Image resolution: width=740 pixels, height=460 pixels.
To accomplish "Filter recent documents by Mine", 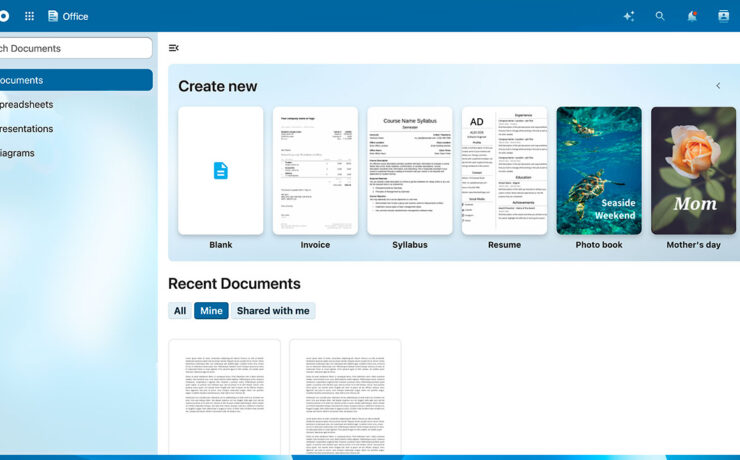I will (211, 310).
